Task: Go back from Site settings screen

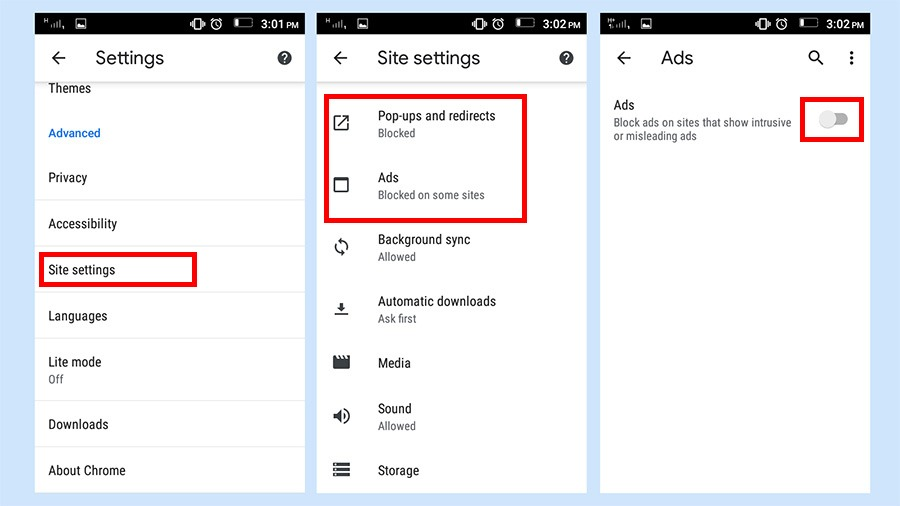Action: click(x=340, y=58)
